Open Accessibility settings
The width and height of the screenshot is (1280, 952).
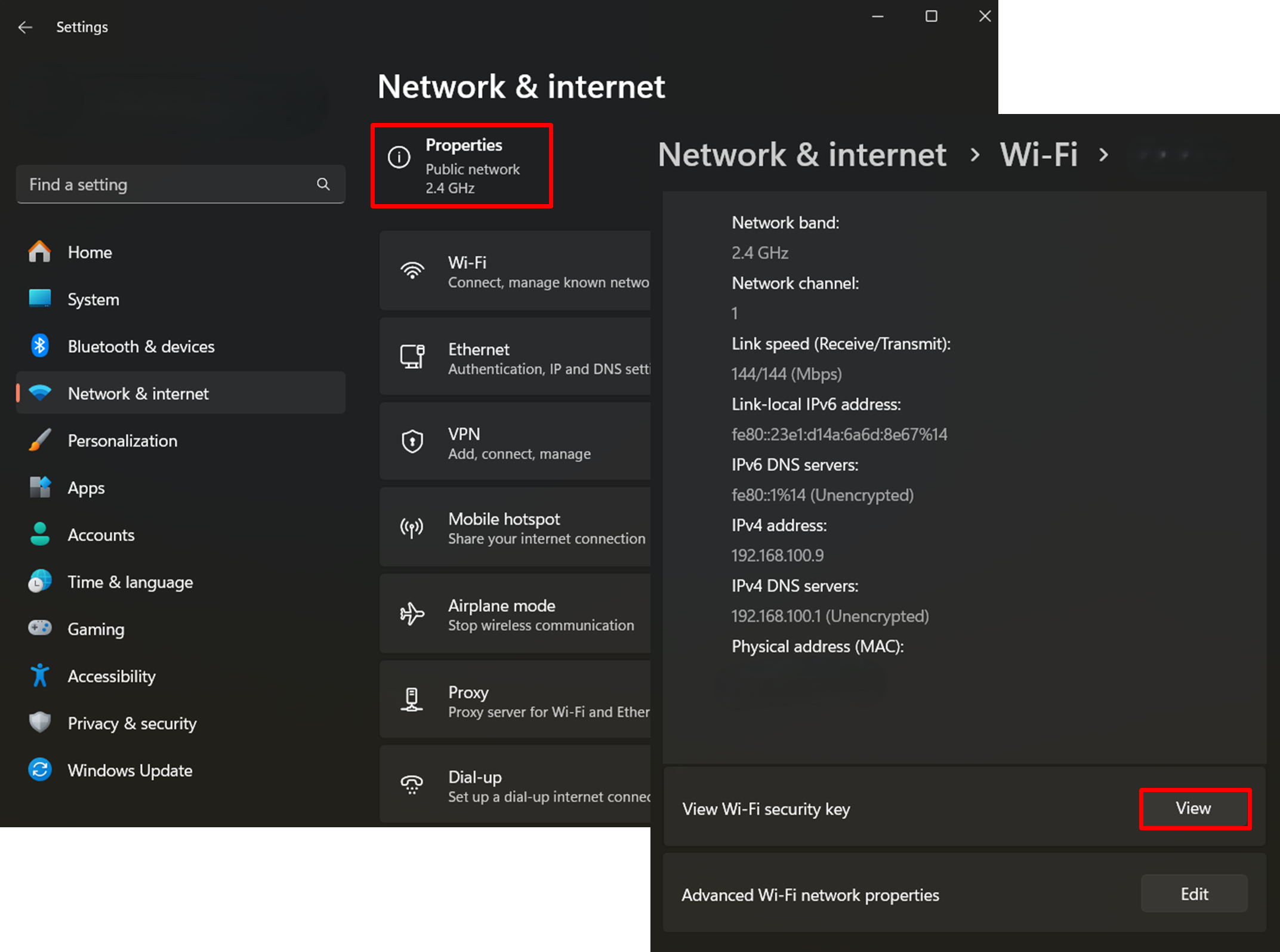click(x=181, y=676)
